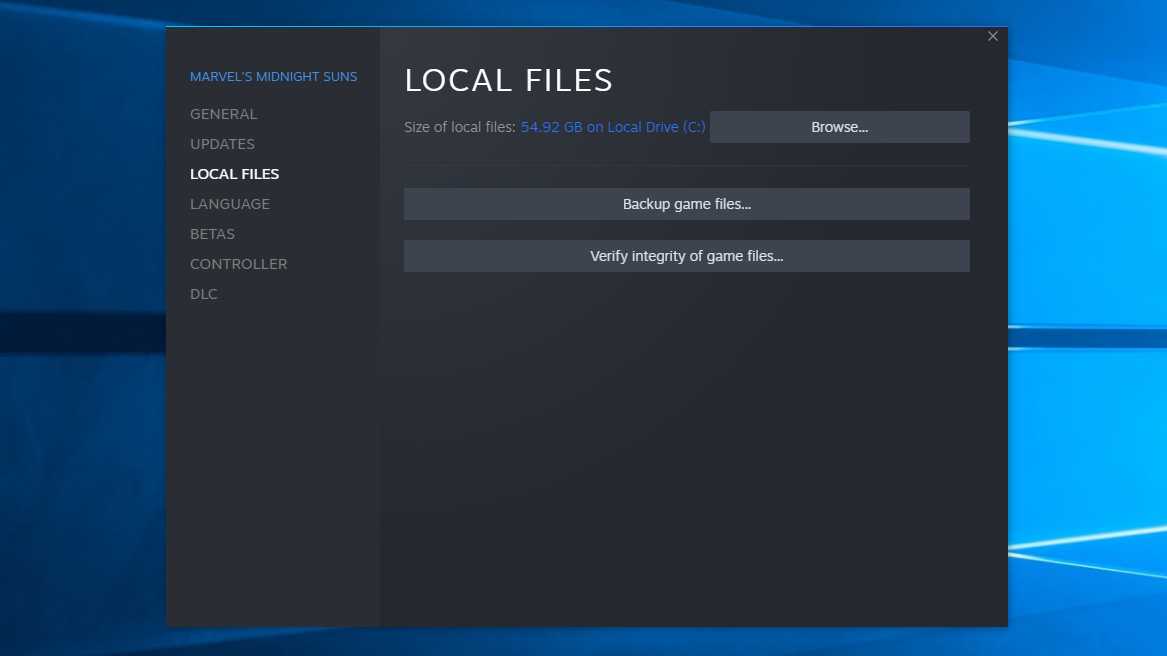
Task: Click the LOCAL FILES page heading
Action: click(x=508, y=80)
